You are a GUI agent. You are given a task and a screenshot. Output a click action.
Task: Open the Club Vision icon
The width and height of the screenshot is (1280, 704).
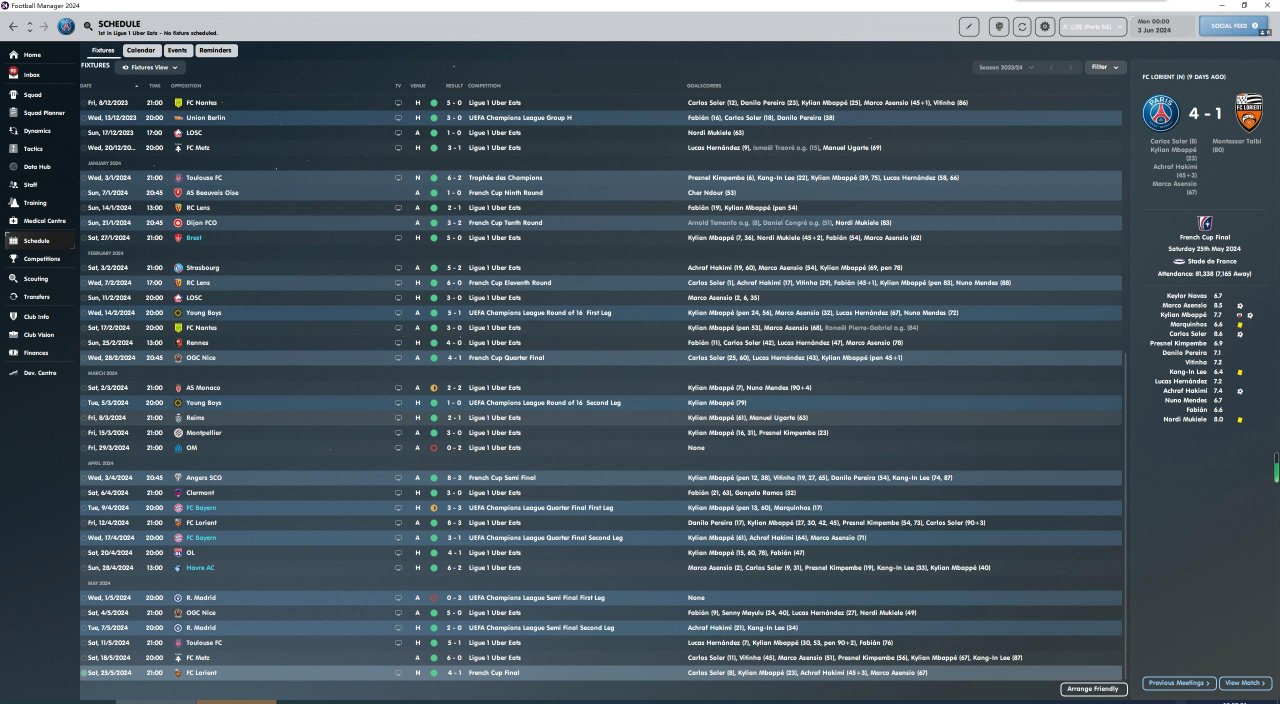pos(13,335)
